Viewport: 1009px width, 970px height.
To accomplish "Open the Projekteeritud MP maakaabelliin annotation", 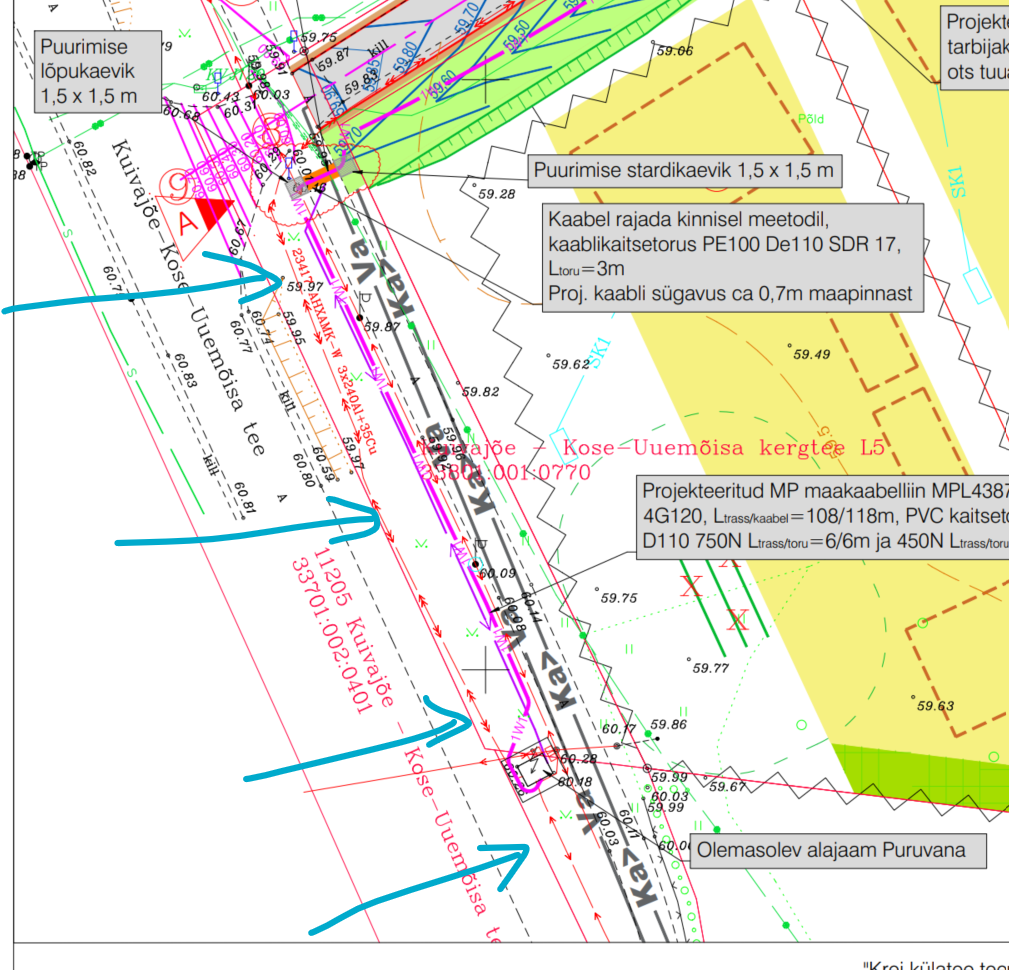I will point(822,517).
